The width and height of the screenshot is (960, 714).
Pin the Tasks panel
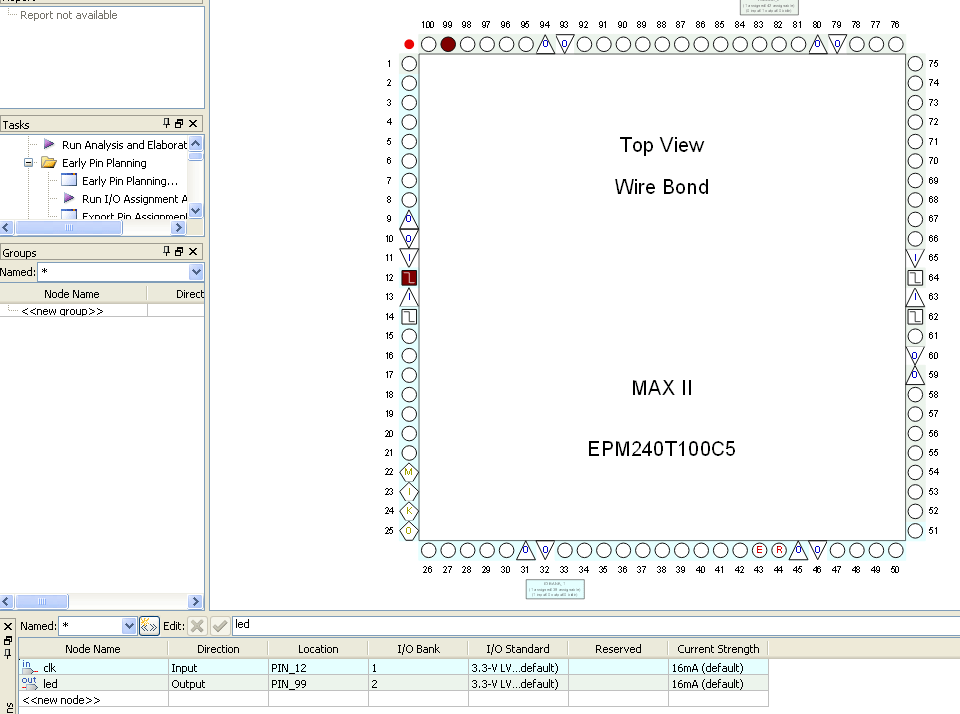(166, 123)
